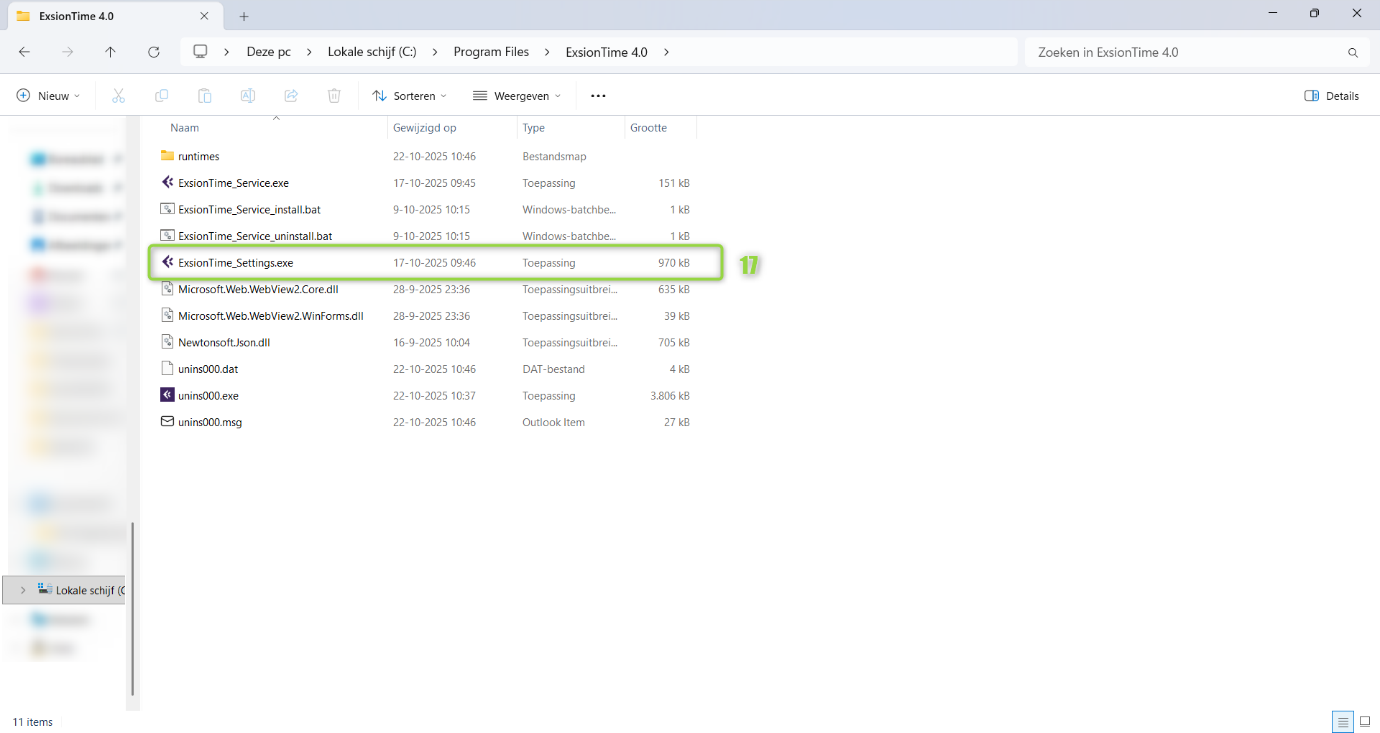
Task: Click the navigation pane scrollbar
Action: [x=133, y=608]
